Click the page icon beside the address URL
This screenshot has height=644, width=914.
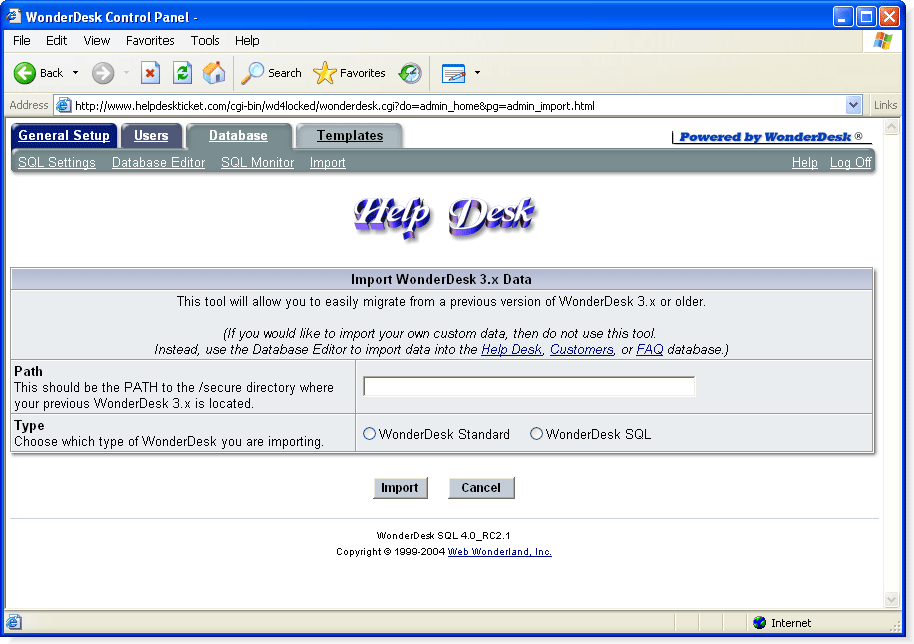point(63,105)
